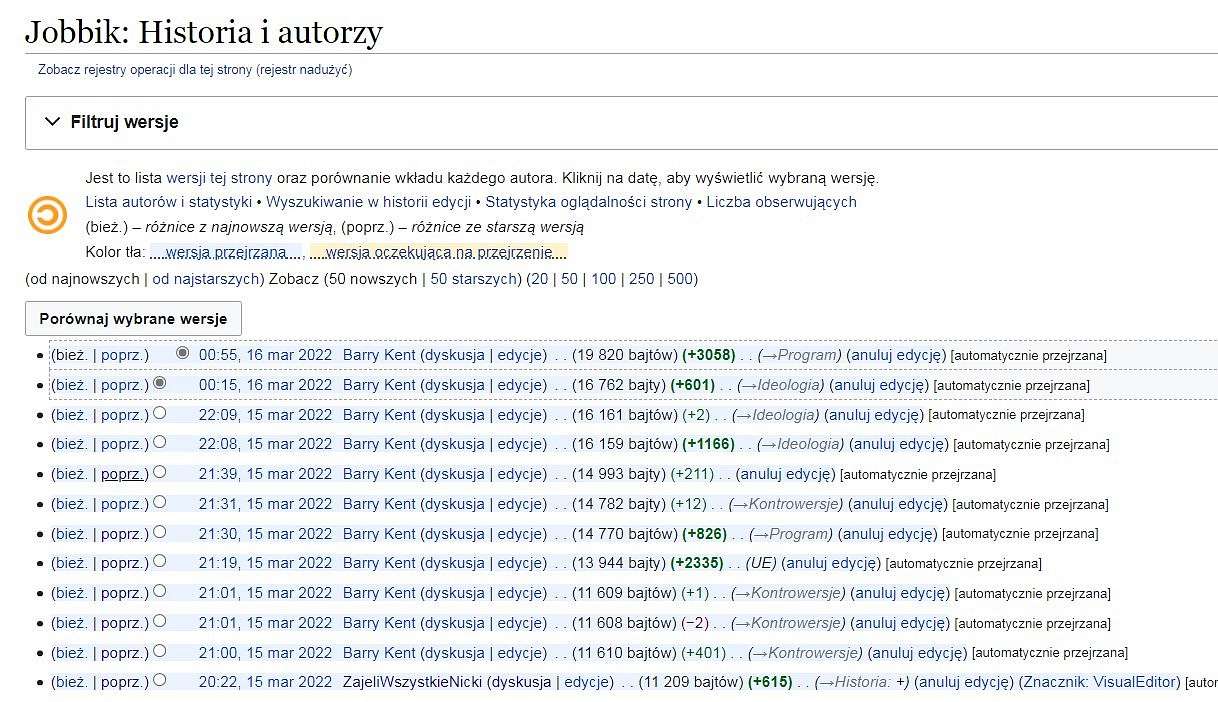Open Barry Kent user link in 00:55 row
This screenshot has height=702, width=1218.
click(x=379, y=355)
